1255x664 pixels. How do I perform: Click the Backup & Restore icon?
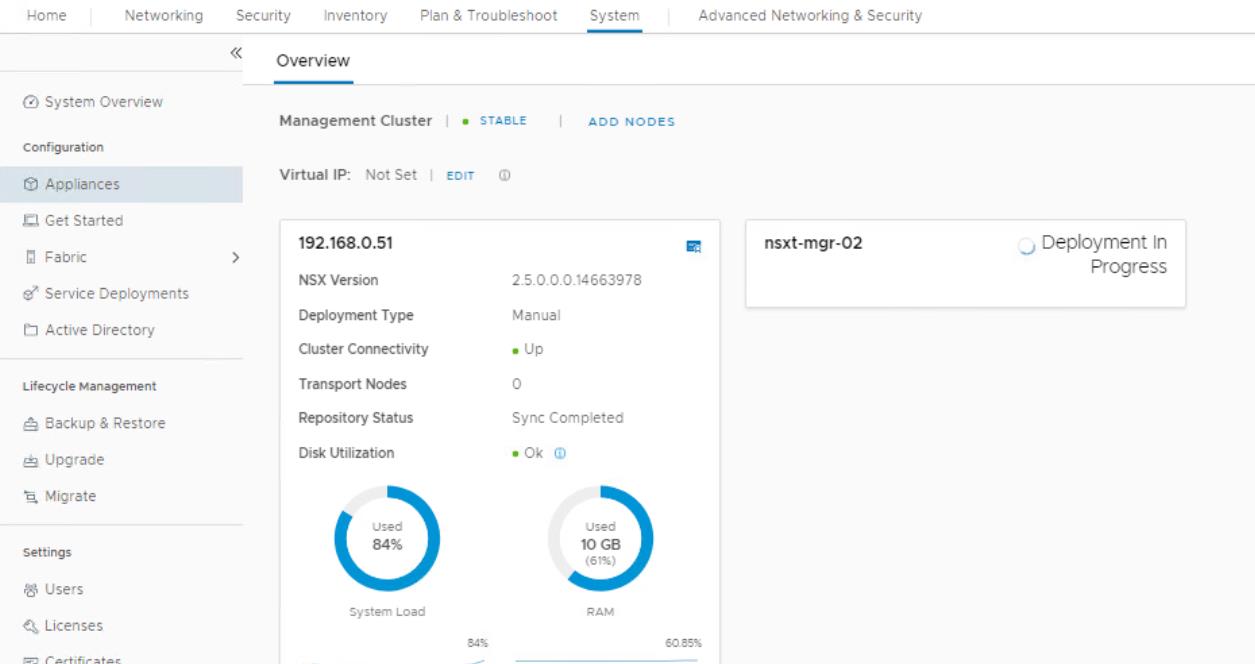pyautogui.click(x=30, y=423)
